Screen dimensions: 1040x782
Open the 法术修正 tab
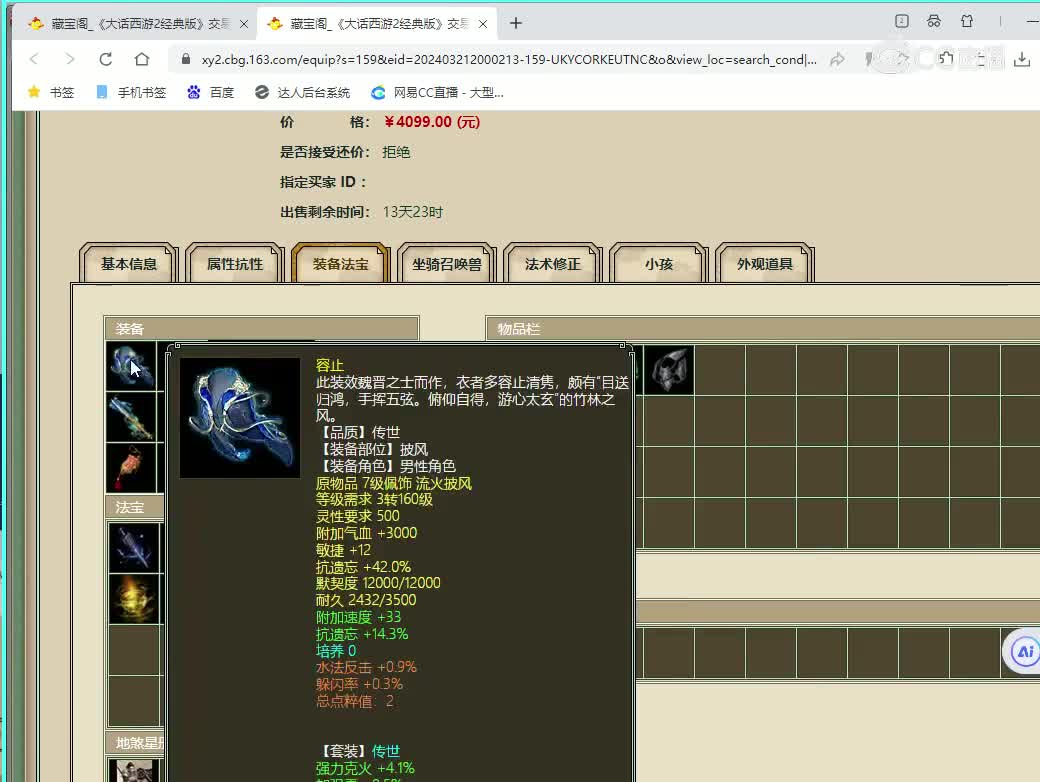point(552,264)
